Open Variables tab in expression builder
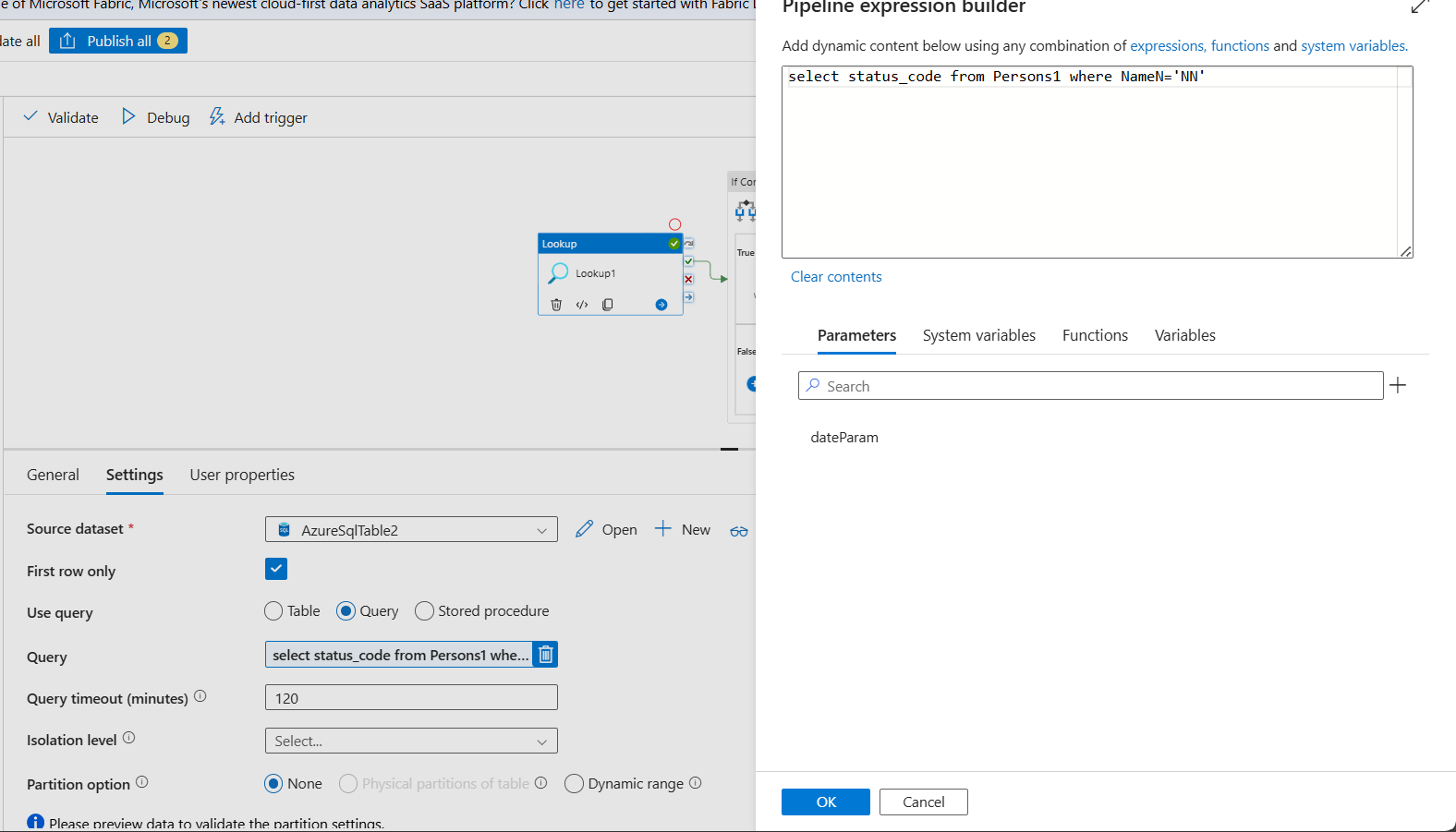This screenshot has height=832, width=1456. [x=1185, y=335]
